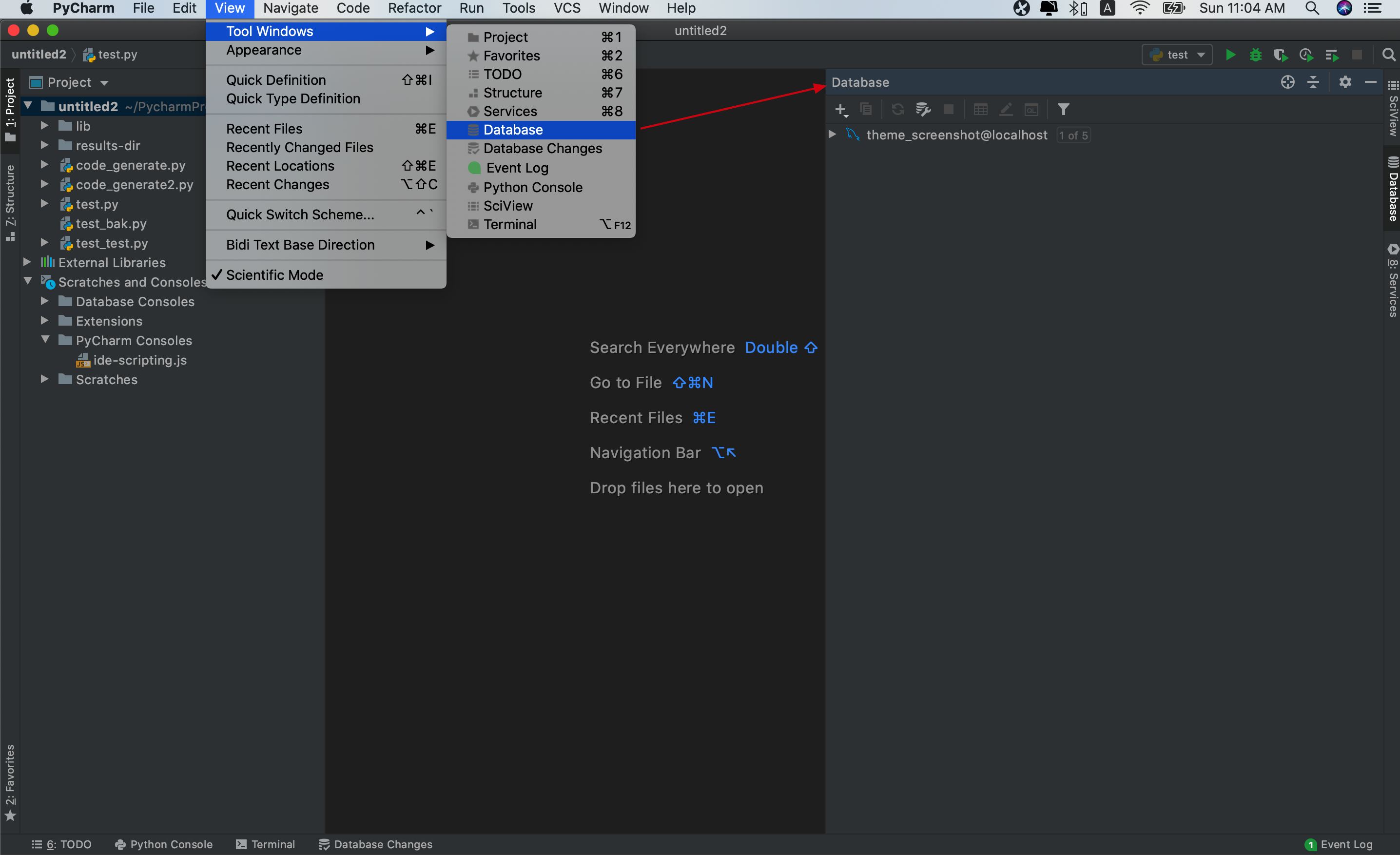Open Terminal bottom bar button
Screen dimensions: 1400x855
pyautogui.click(x=265, y=844)
